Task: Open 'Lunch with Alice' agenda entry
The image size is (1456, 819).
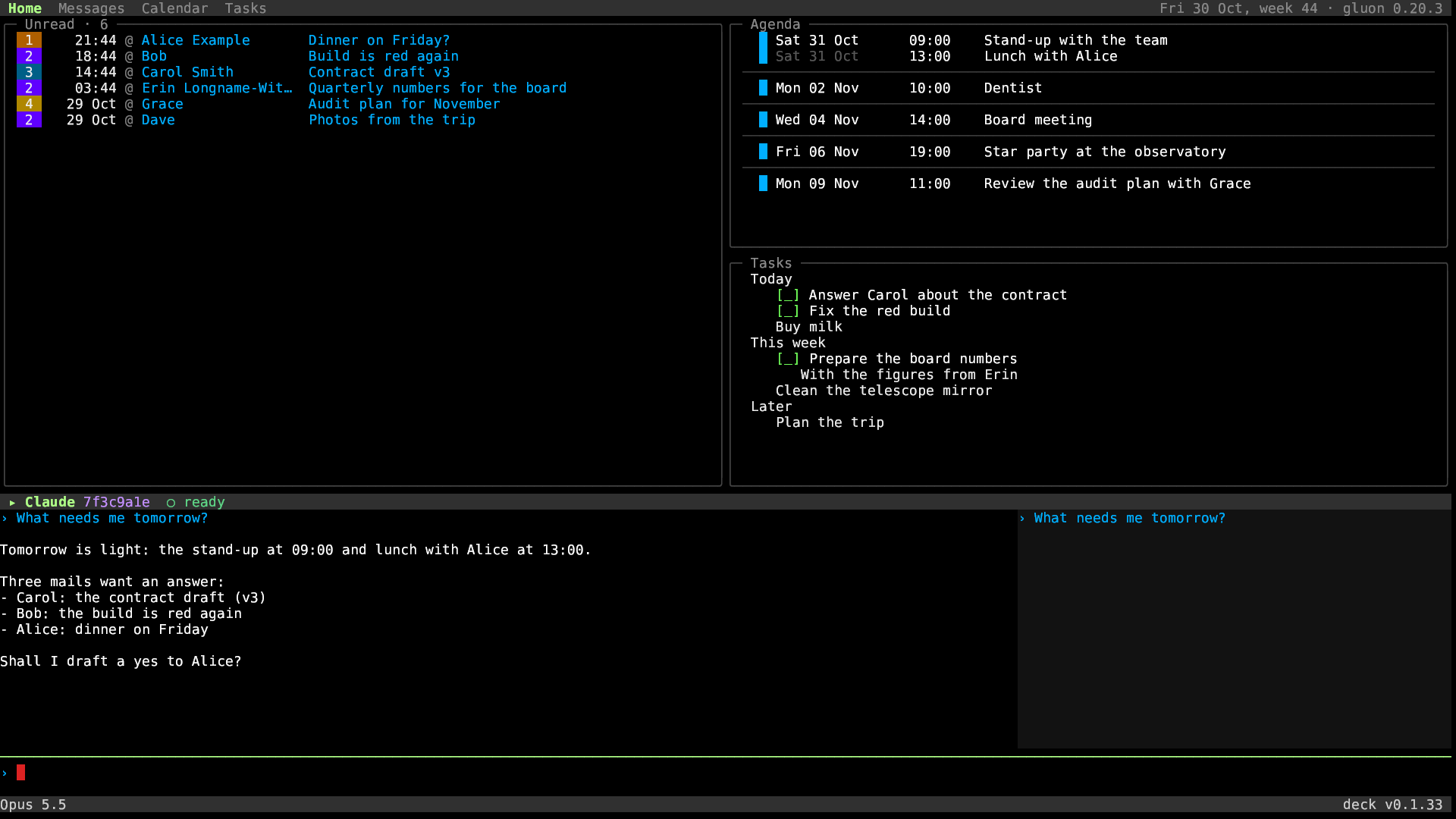Action: 1050,56
